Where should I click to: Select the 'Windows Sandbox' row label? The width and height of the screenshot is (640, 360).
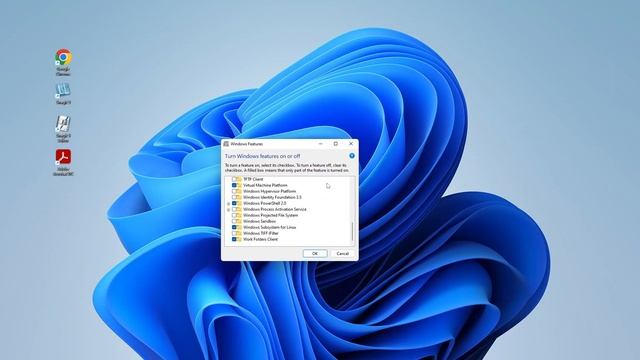(259, 221)
